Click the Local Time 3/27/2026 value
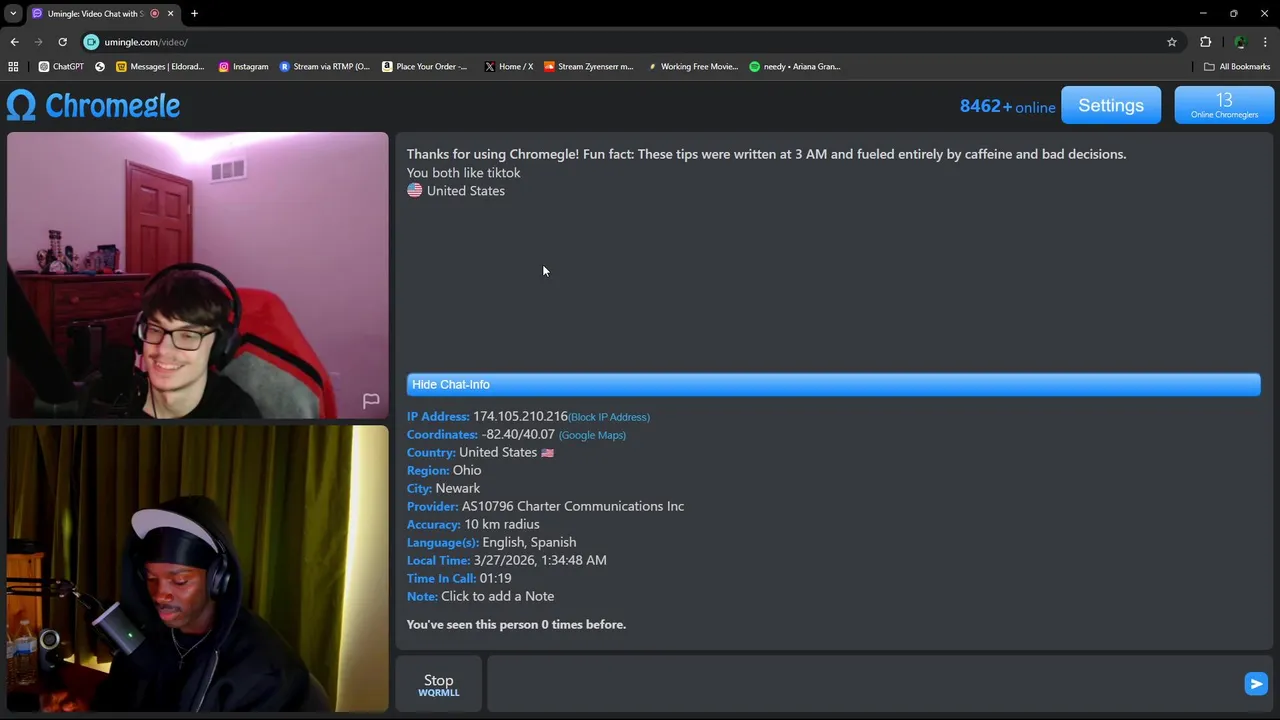The width and height of the screenshot is (1280, 720). point(540,560)
